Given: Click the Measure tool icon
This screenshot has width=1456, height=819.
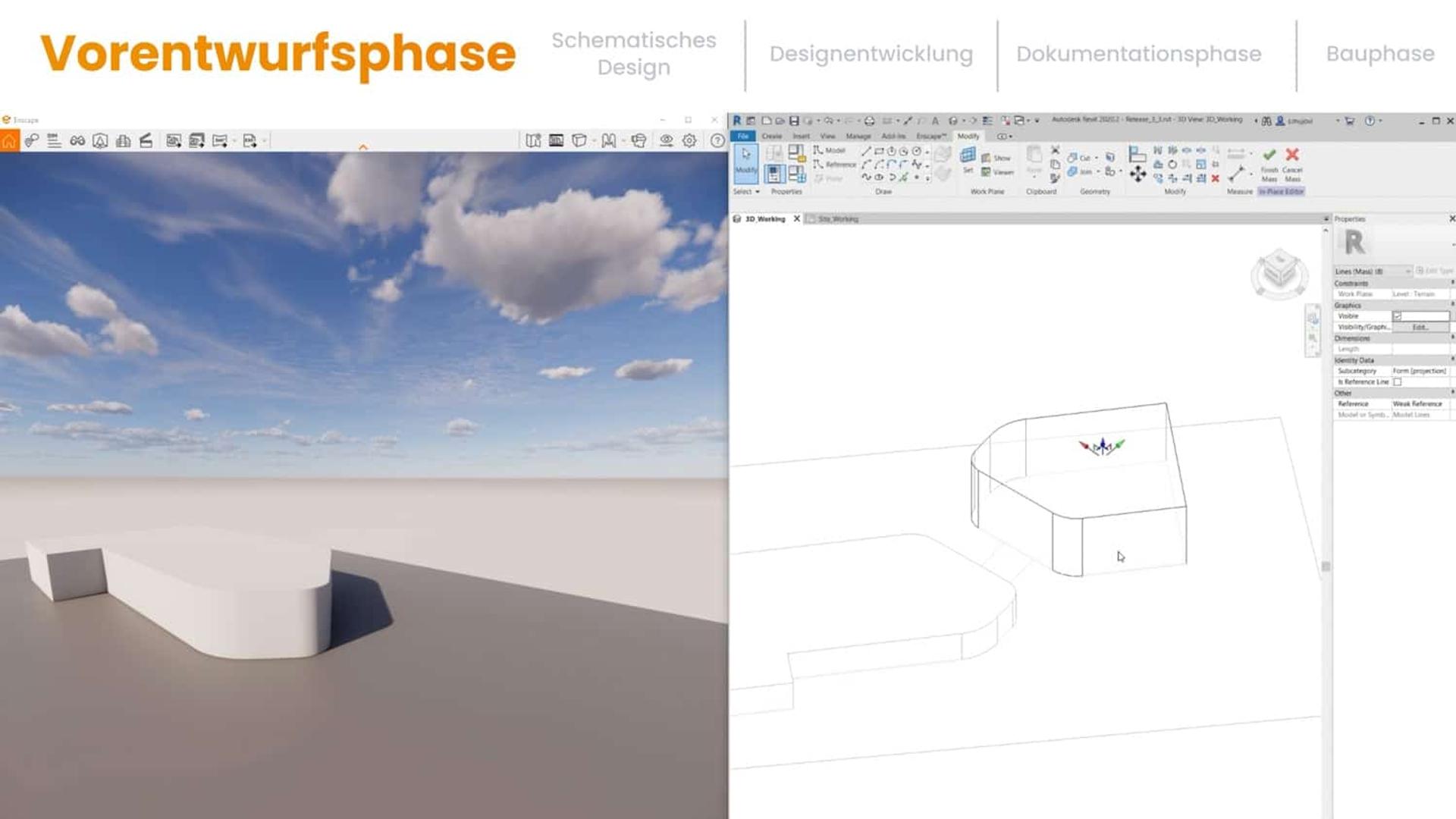Looking at the screenshot, I should [1235, 173].
